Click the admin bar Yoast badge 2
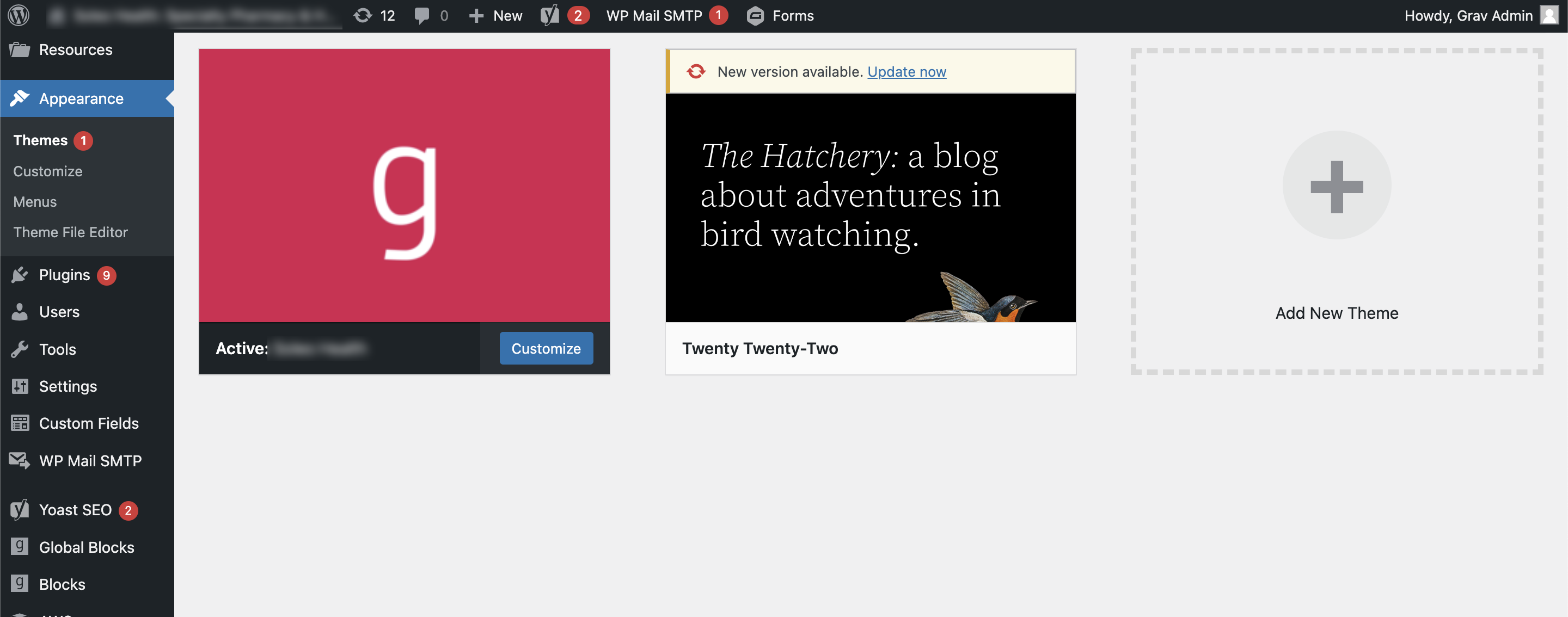Image resolution: width=1568 pixels, height=617 pixels. click(x=578, y=16)
